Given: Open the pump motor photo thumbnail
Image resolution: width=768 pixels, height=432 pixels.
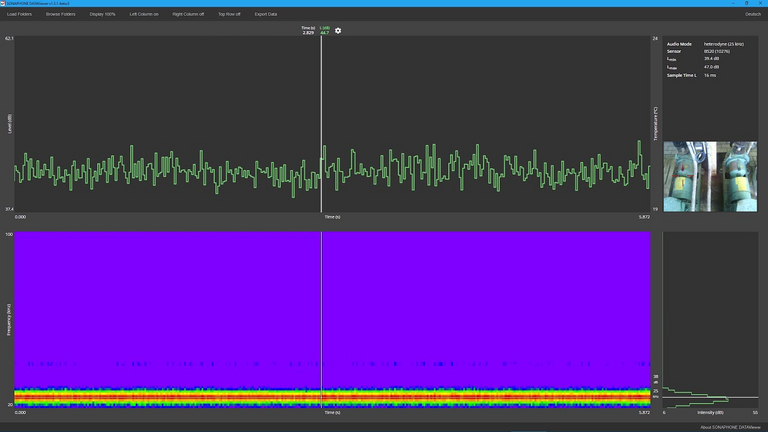Looking at the screenshot, I should (710, 176).
